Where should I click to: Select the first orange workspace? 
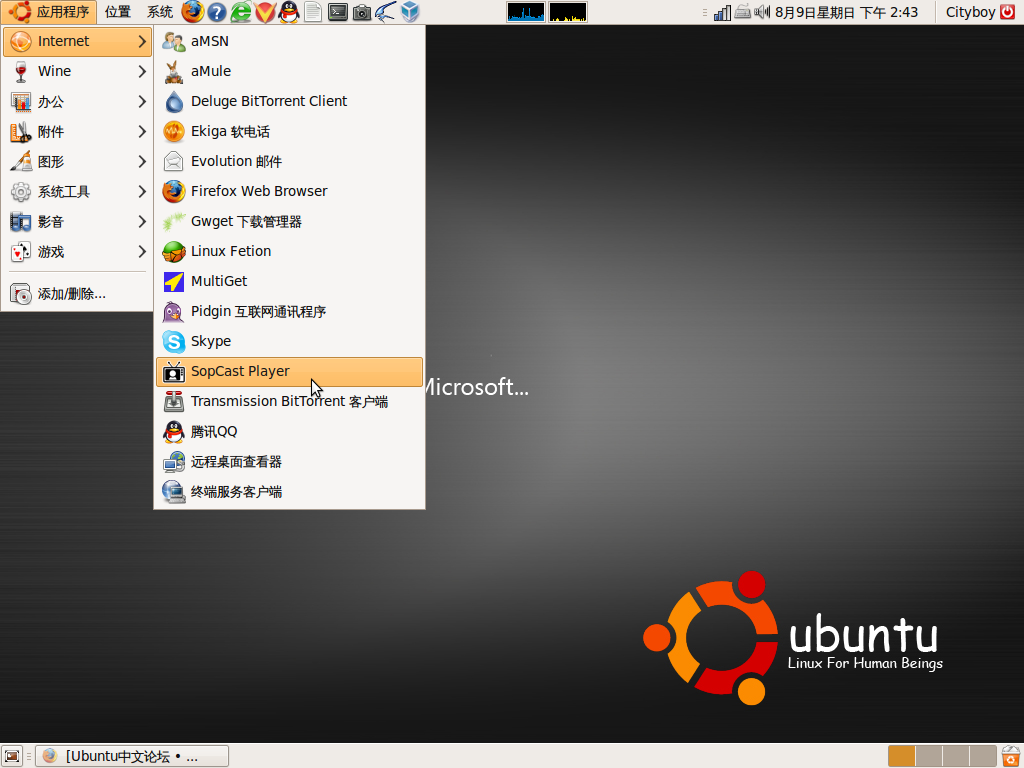click(901, 756)
